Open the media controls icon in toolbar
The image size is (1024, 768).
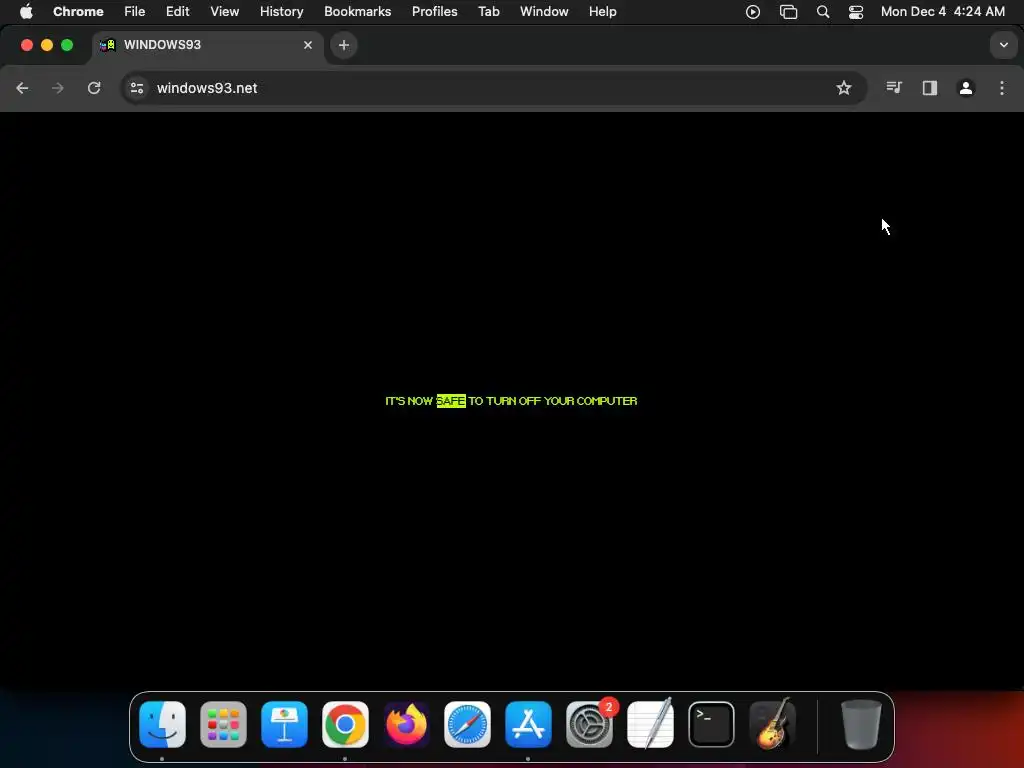coord(894,88)
